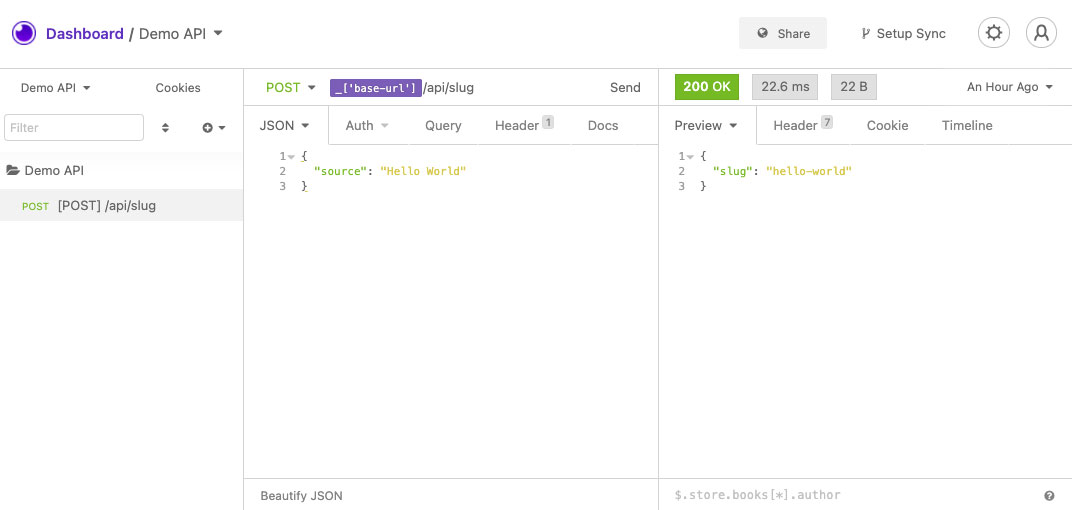Open the Preview mode dropdown
The height and width of the screenshot is (510, 1072).
[706, 125]
